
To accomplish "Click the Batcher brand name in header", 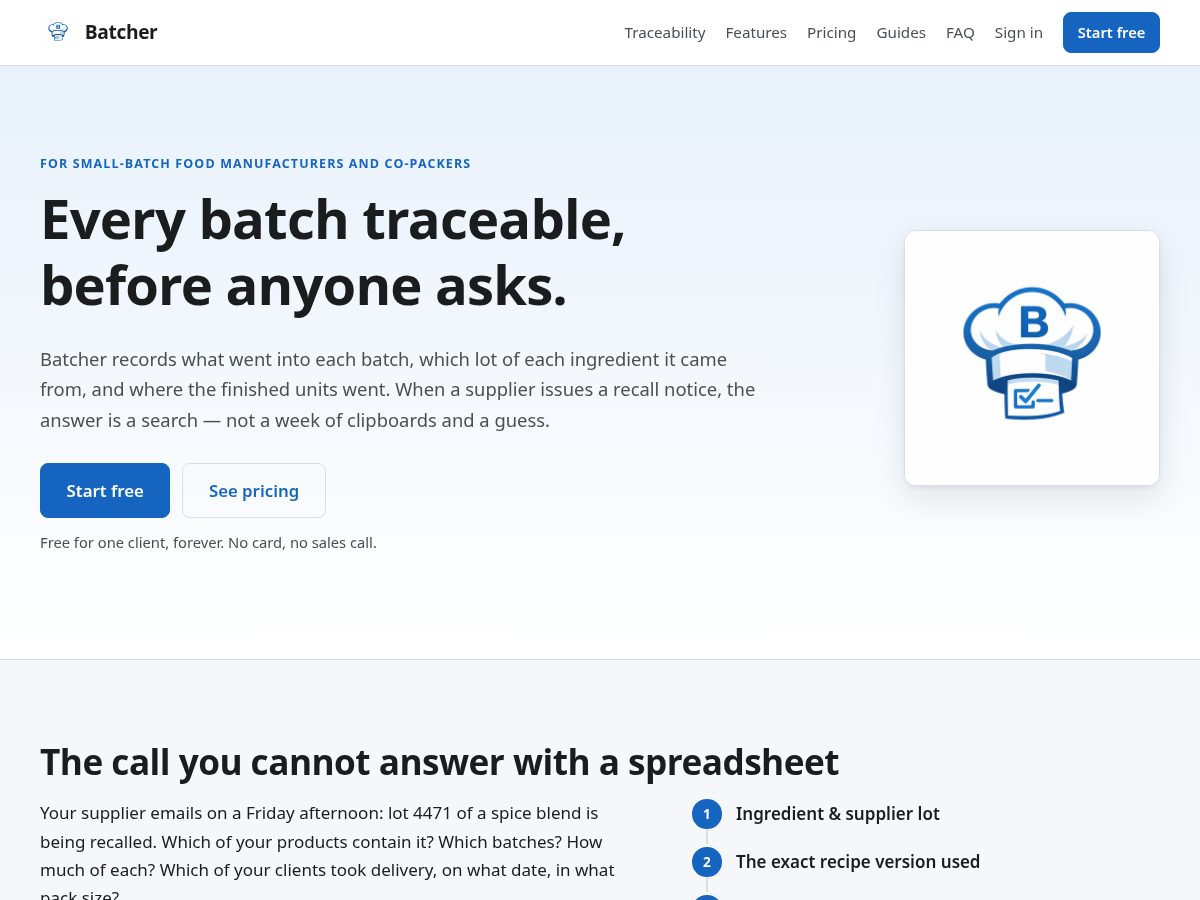I will click(x=121, y=32).
